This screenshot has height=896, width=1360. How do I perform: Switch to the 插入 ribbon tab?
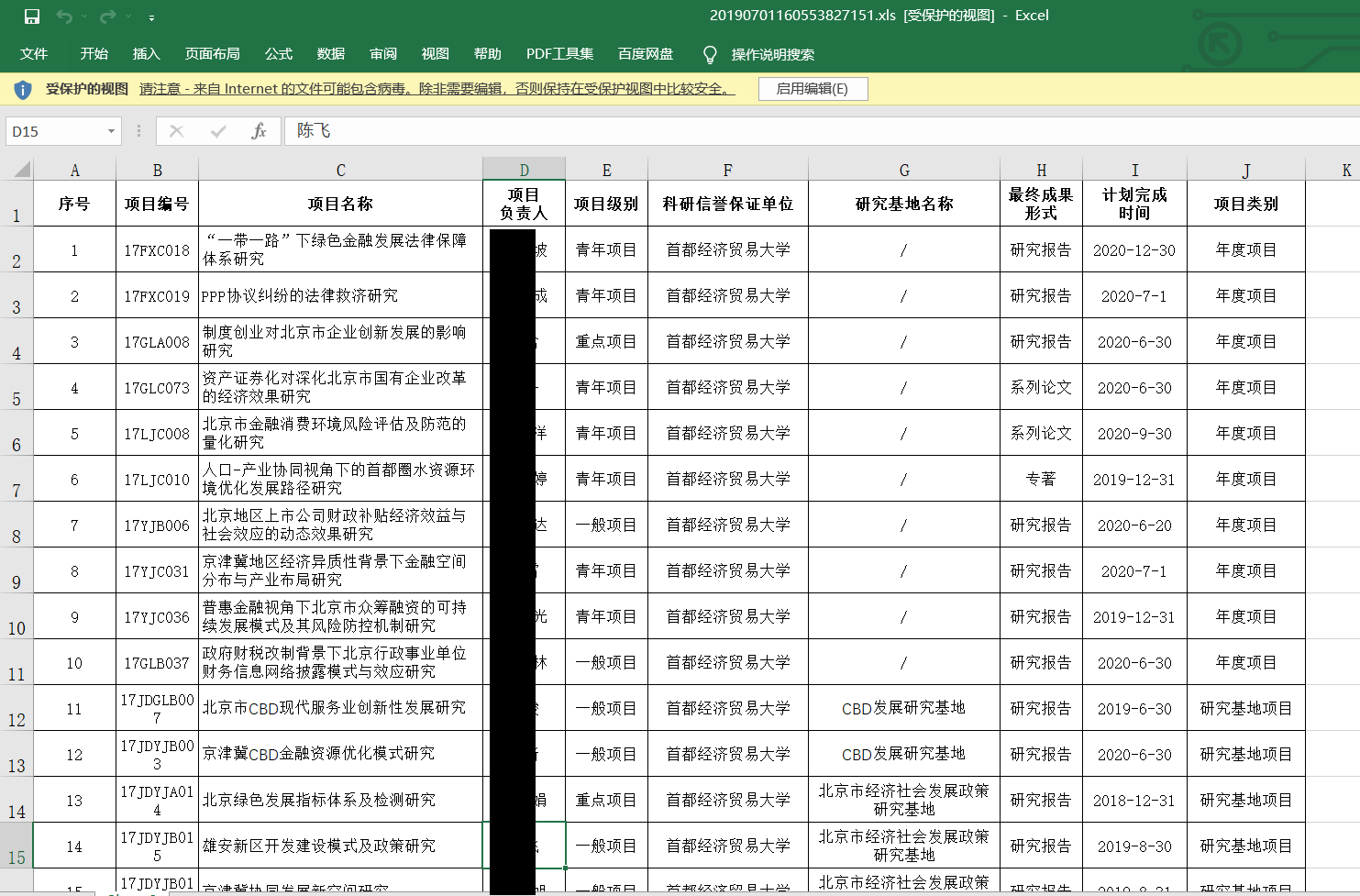pyautogui.click(x=146, y=54)
